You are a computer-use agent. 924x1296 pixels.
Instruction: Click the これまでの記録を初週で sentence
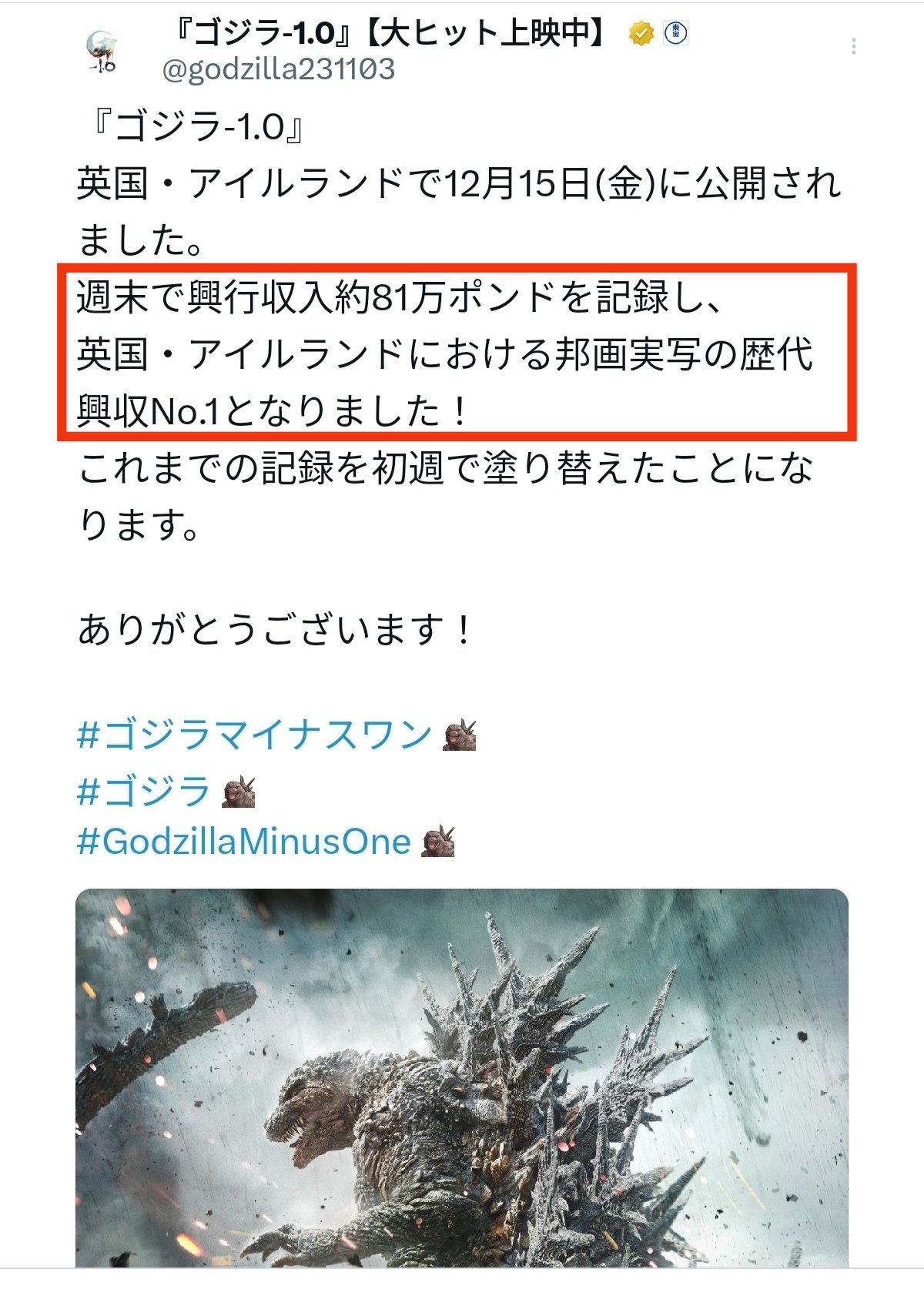(445, 497)
